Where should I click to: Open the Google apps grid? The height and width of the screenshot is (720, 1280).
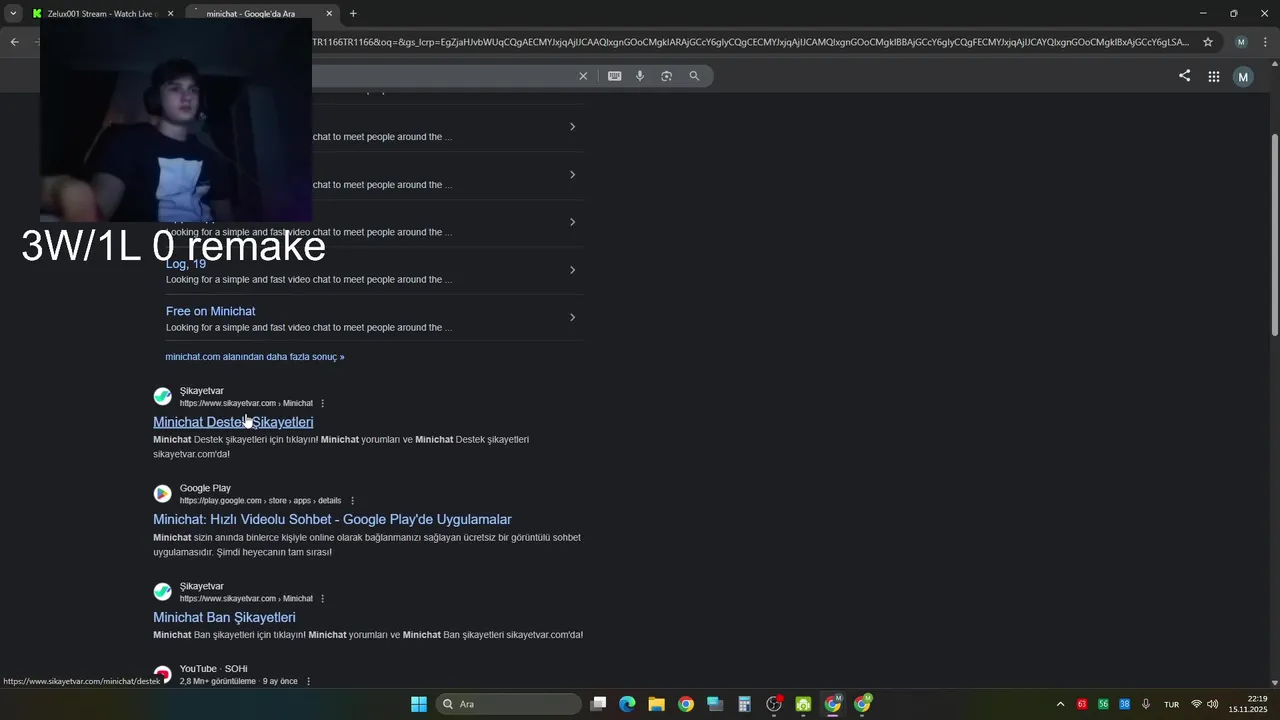[x=1213, y=76]
